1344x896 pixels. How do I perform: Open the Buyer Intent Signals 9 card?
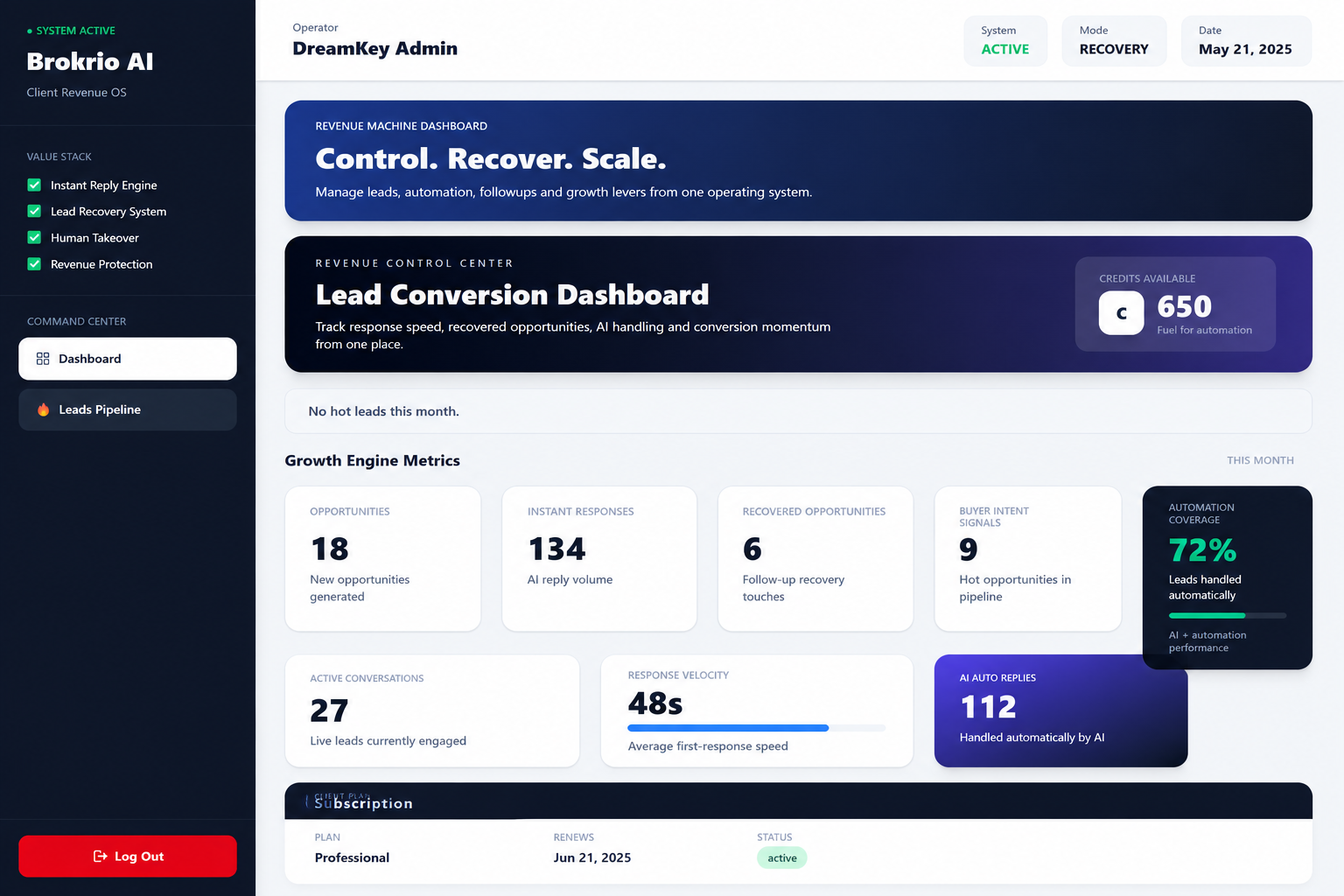(1028, 558)
